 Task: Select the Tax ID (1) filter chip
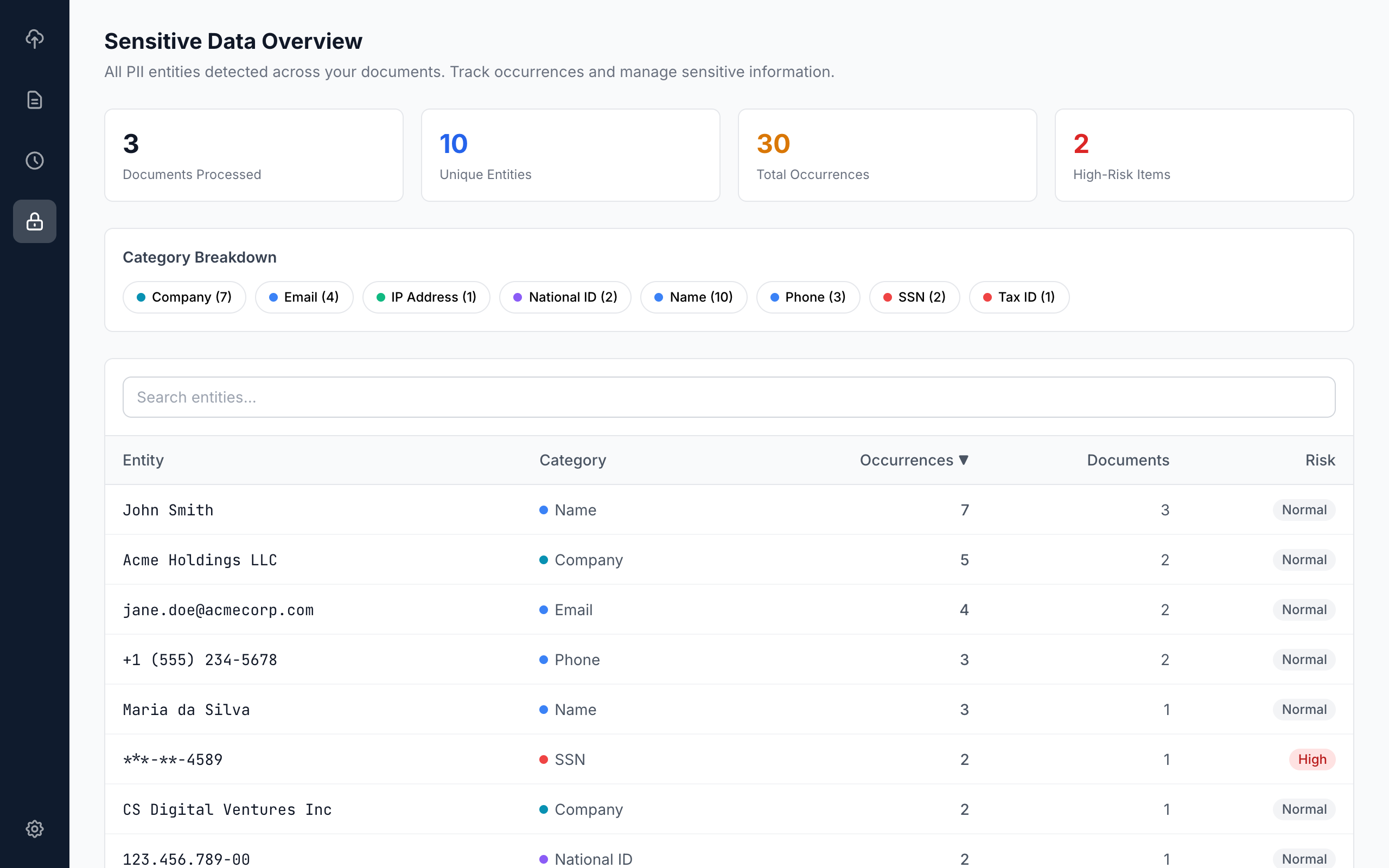click(x=1018, y=297)
